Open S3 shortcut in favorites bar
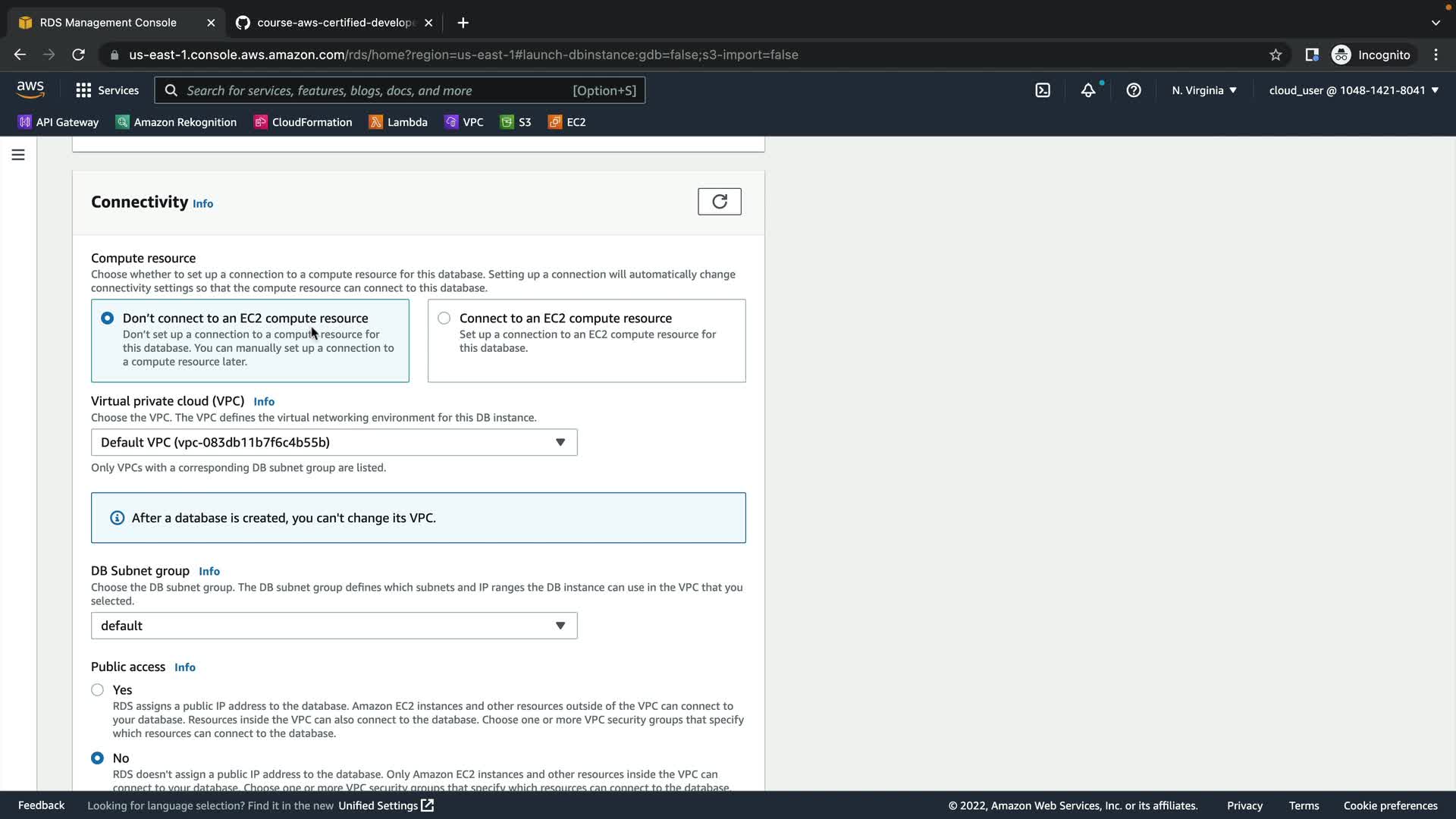This screenshot has width=1456, height=819. tap(516, 122)
